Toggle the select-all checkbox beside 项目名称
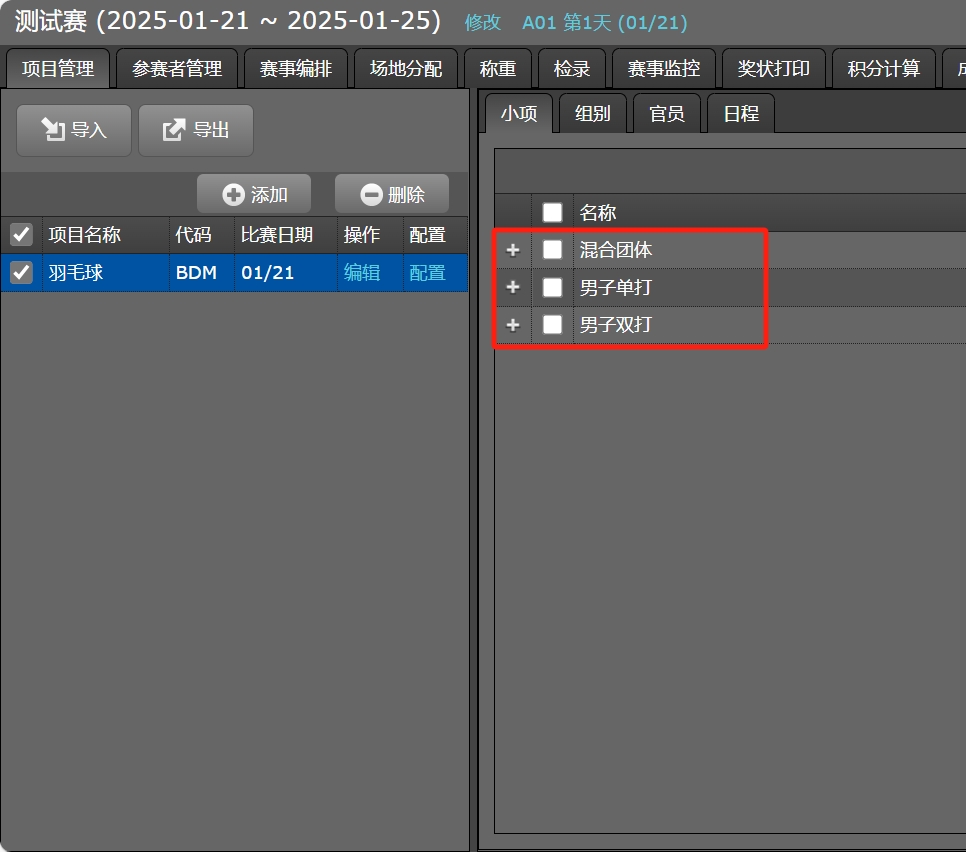 click(x=21, y=235)
